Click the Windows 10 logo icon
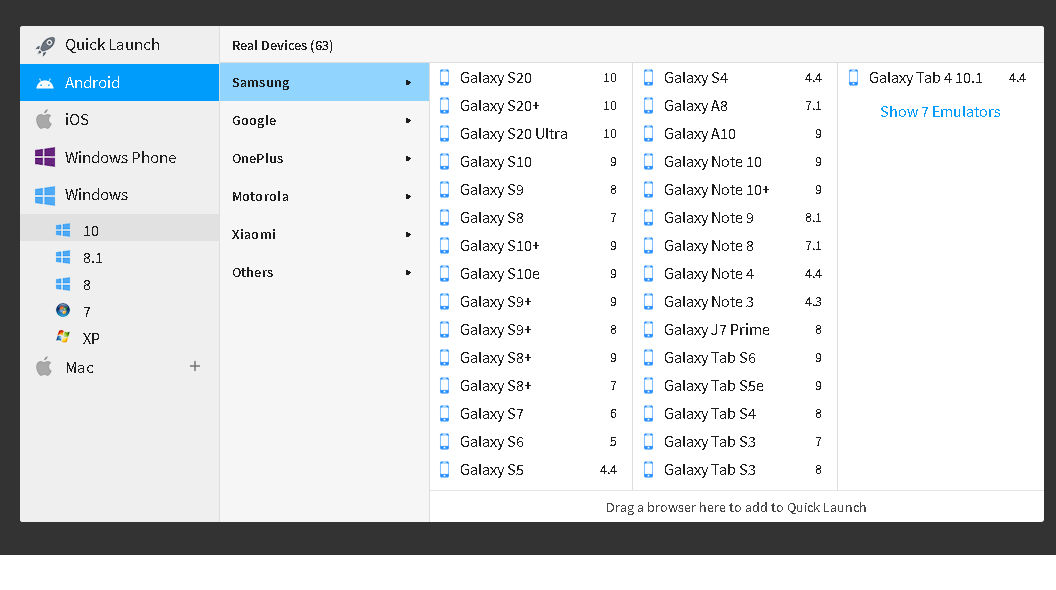This screenshot has height=590, width=1056. tap(63, 230)
